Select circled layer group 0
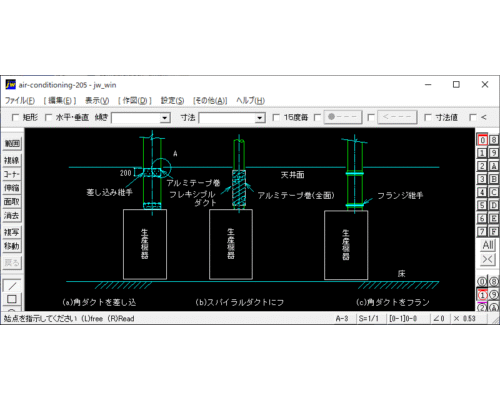The width and height of the screenshot is (500, 400). [x=482, y=282]
